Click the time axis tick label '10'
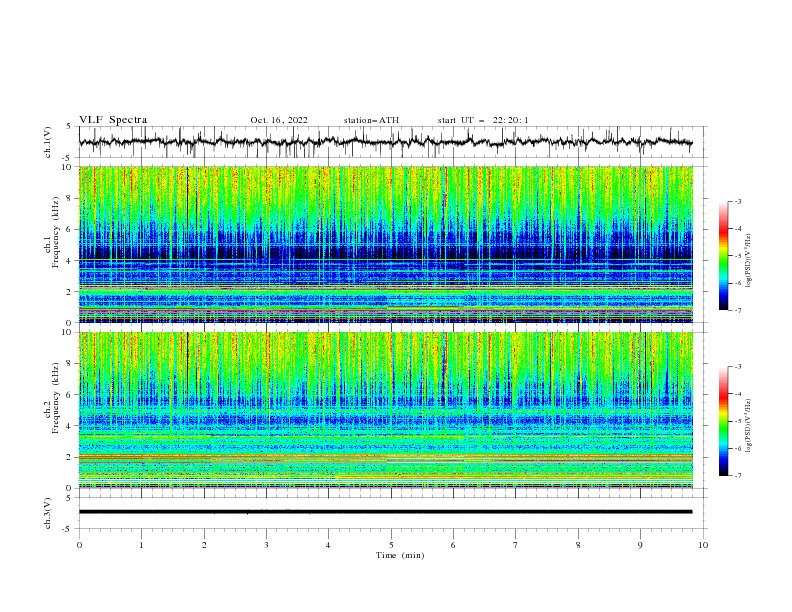Viewport: 792px width, 612px height. click(x=703, y=545)
